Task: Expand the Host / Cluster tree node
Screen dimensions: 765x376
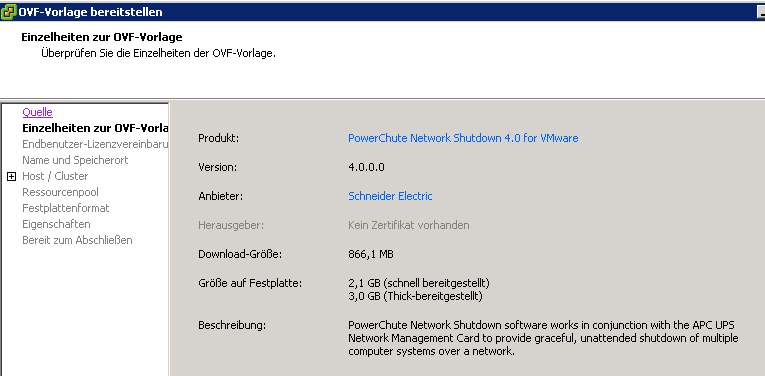Action: click(12, 177)
